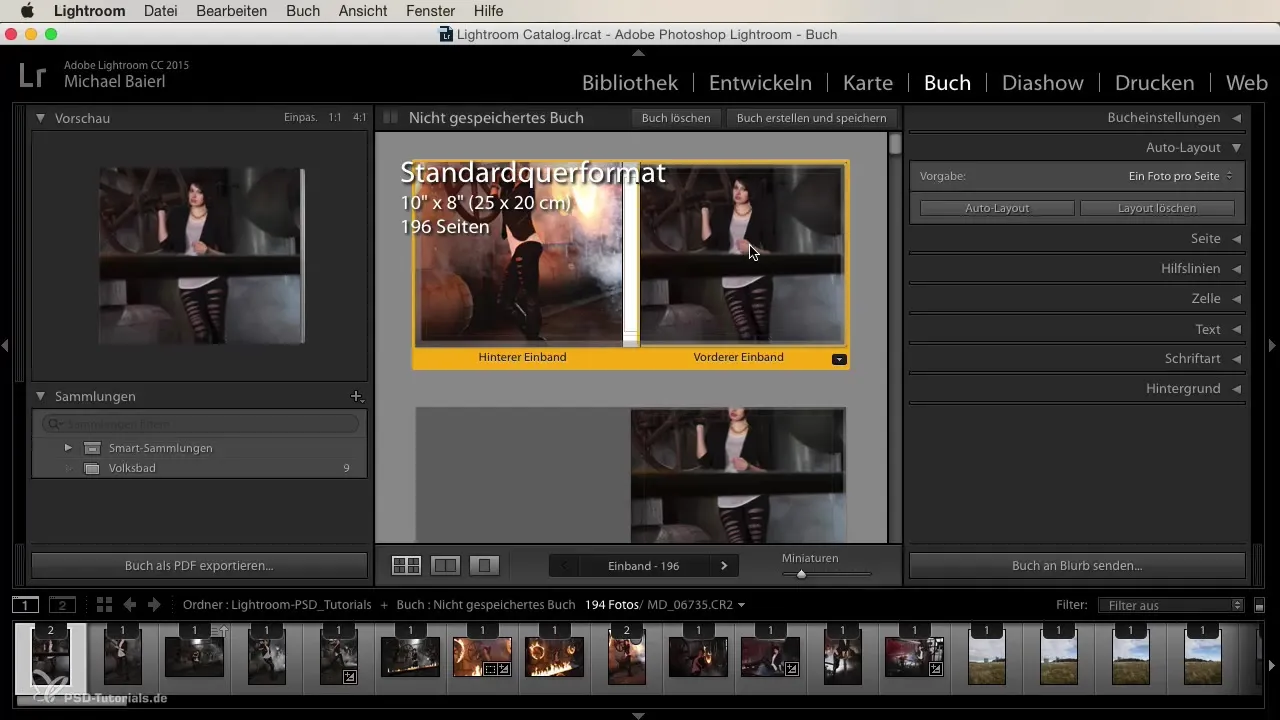
Task: Click crop badge on first fire thumbnail
Action: point(490,669)
